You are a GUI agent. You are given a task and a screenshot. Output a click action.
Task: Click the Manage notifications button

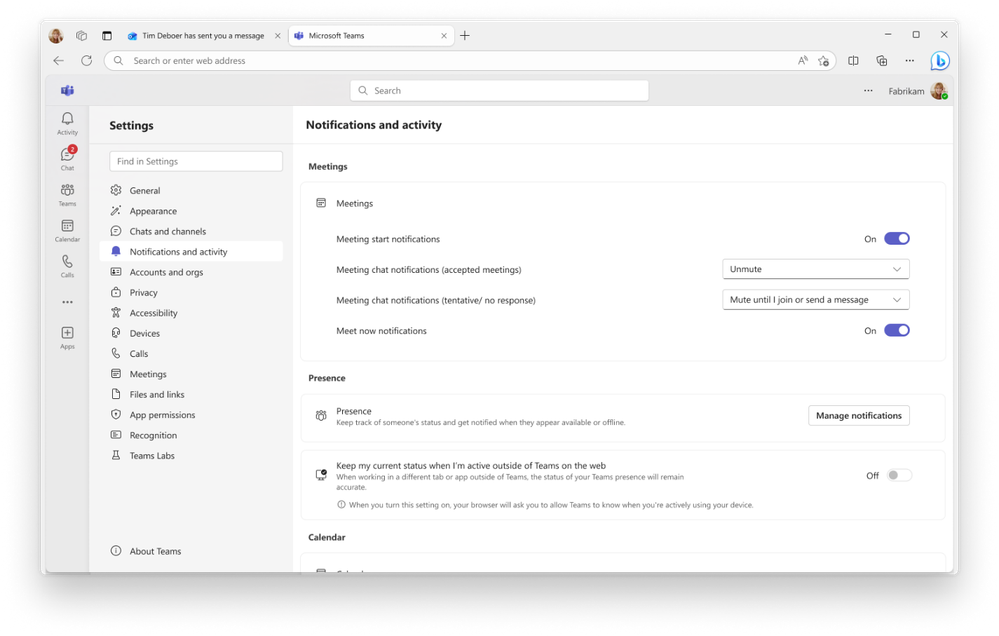point(858,415)
